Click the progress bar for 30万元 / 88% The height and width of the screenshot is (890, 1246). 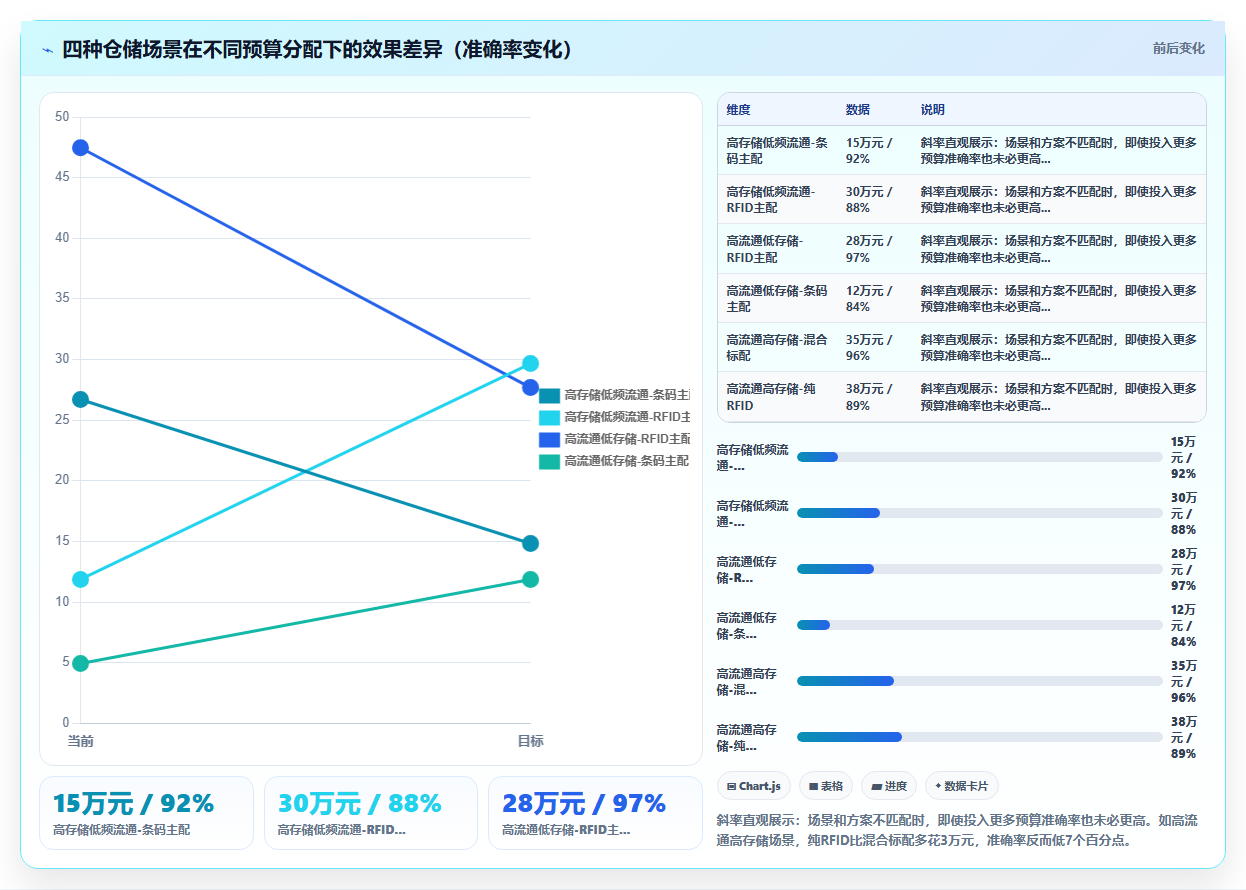click(979, 513)
